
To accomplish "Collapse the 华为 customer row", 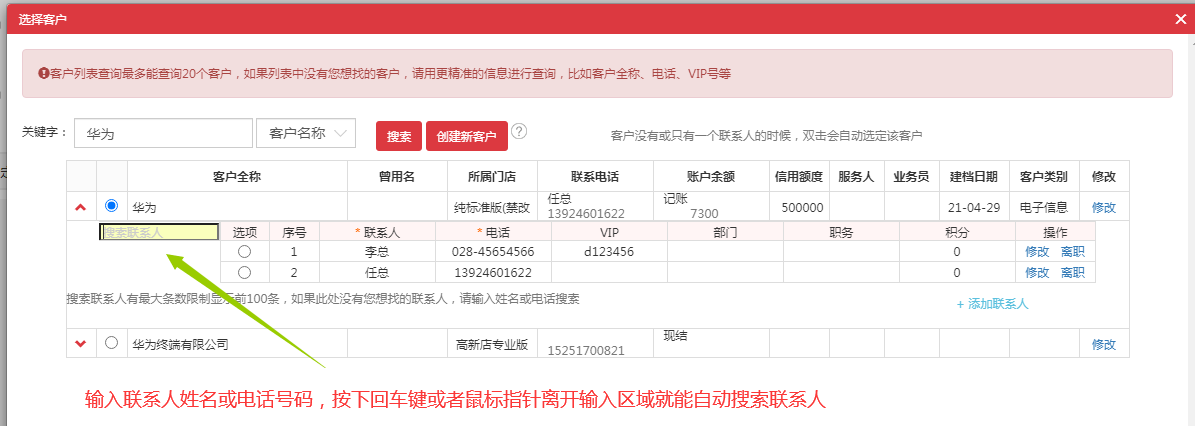I will (81, 207).
